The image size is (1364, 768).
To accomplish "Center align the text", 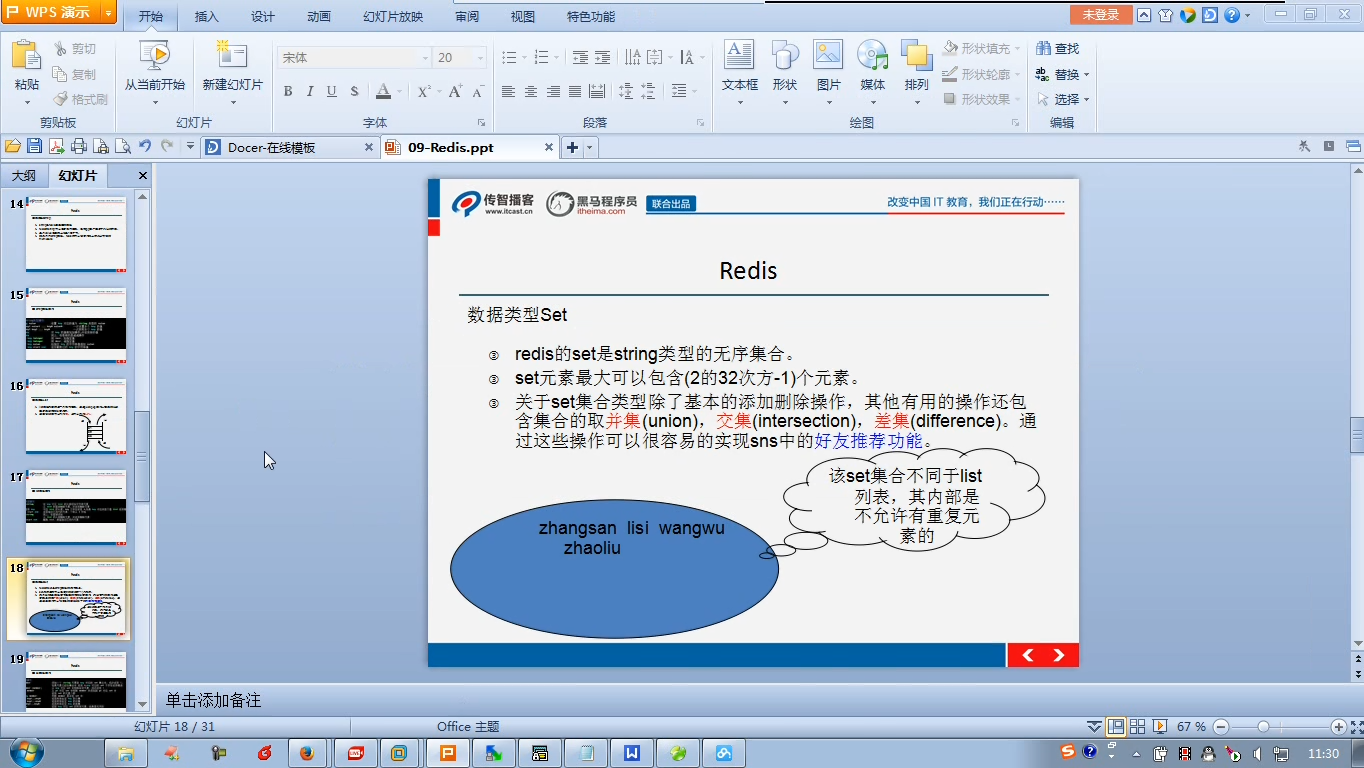I will coord(530,91).
